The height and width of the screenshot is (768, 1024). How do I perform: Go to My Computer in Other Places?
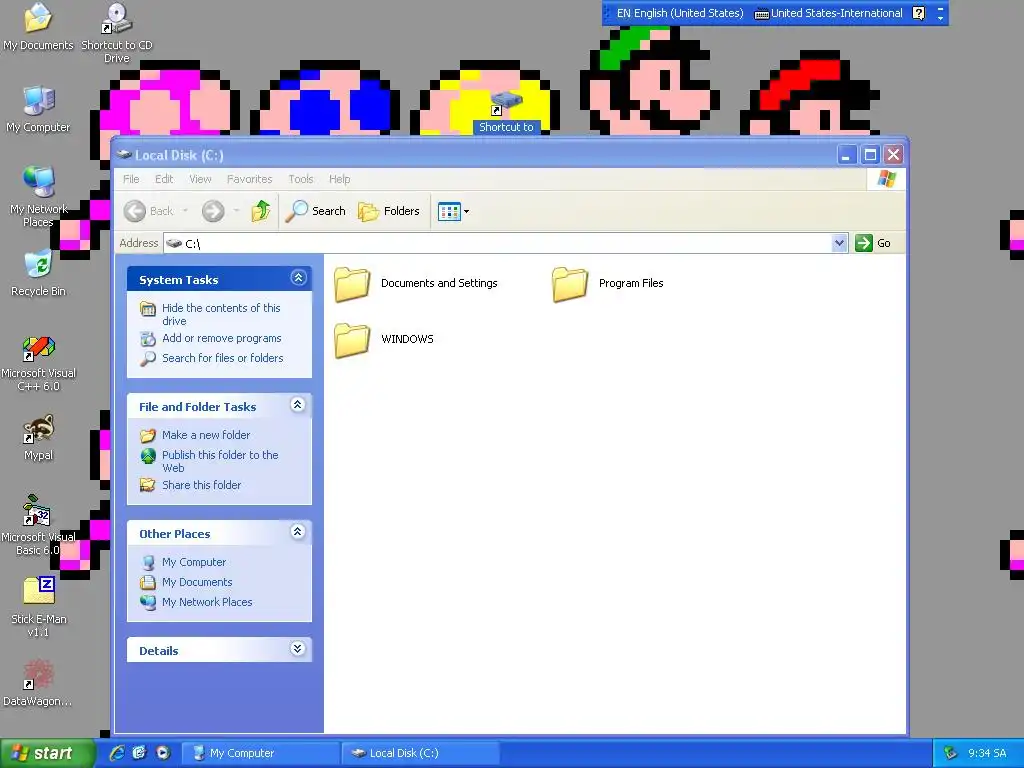click(x=194, y=562)
